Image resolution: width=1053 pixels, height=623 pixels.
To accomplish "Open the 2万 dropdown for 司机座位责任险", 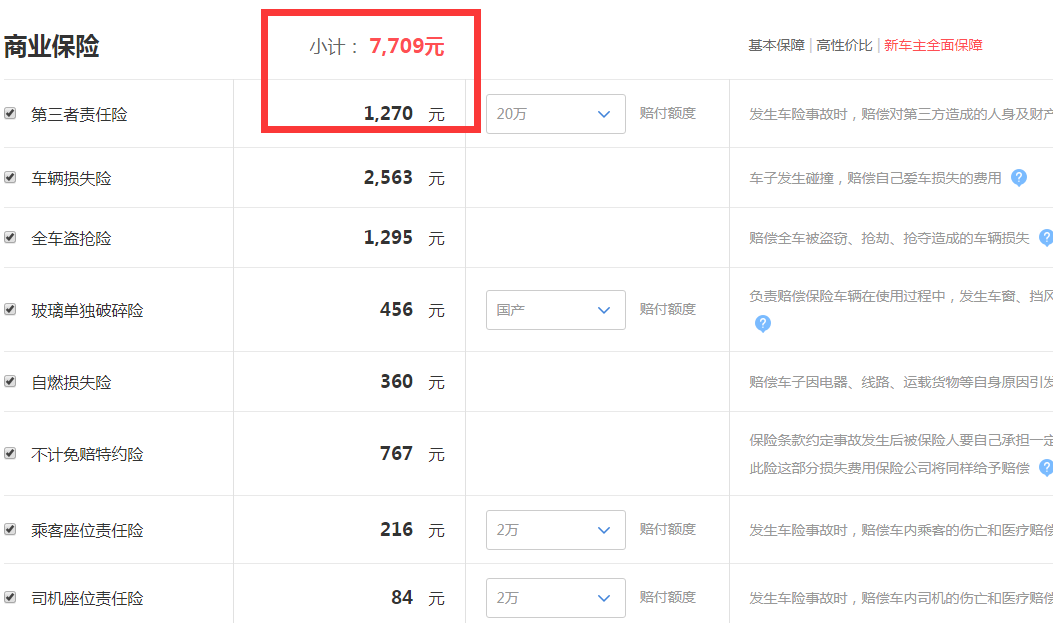I will click(555, 598).
